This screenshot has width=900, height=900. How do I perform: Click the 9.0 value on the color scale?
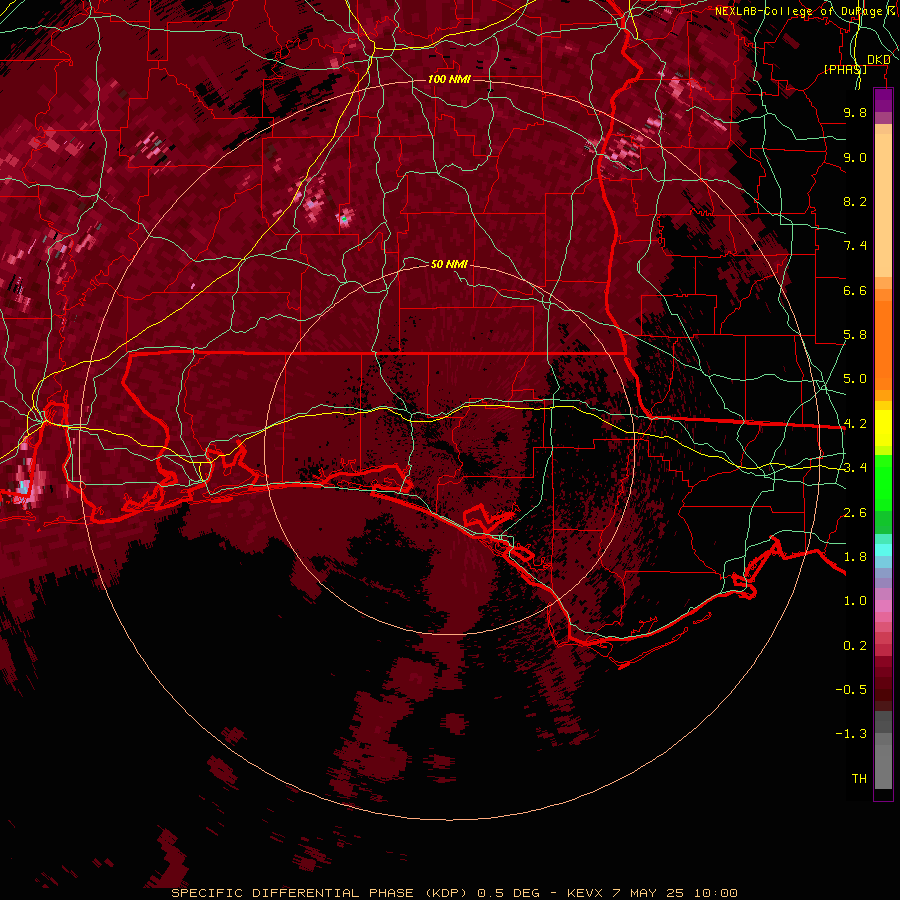click(855, 157)
